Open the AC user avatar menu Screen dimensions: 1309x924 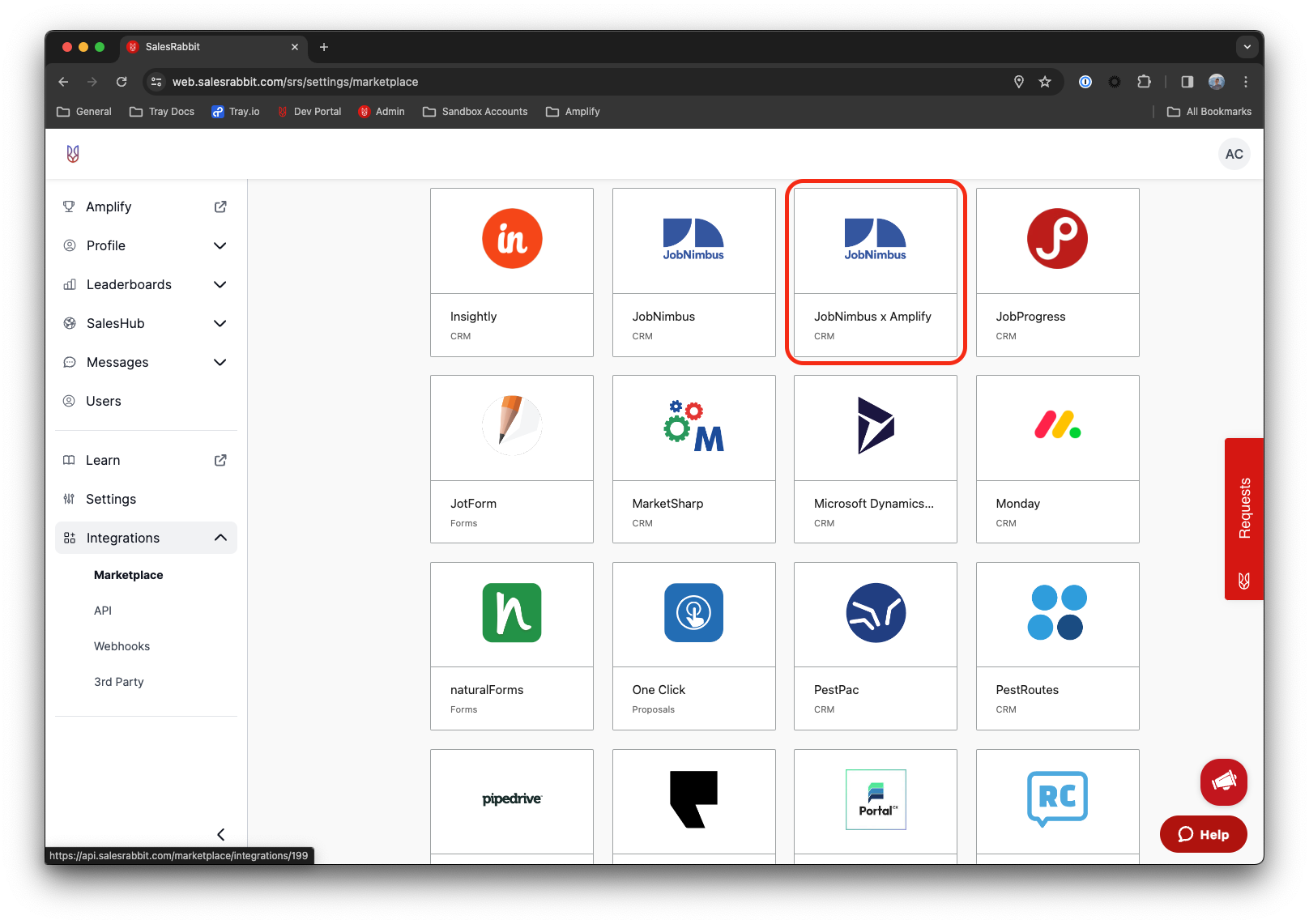pos(1234,154)
